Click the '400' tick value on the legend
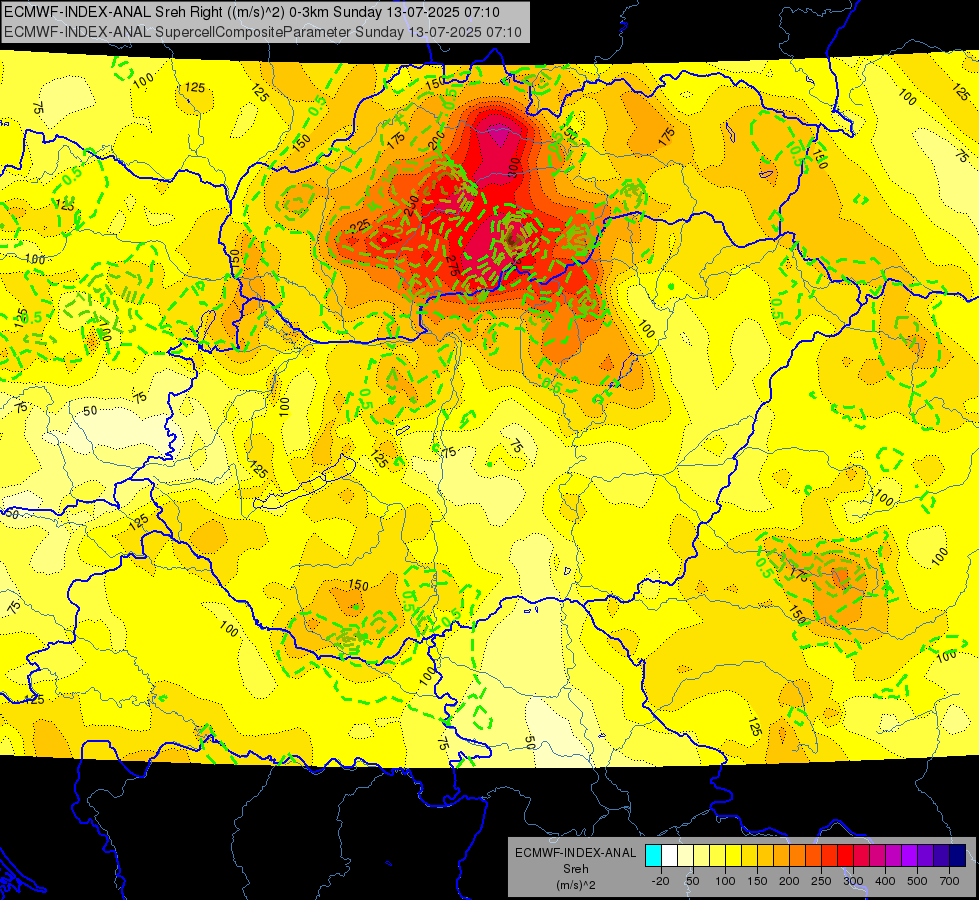 [x=885, y=881]
